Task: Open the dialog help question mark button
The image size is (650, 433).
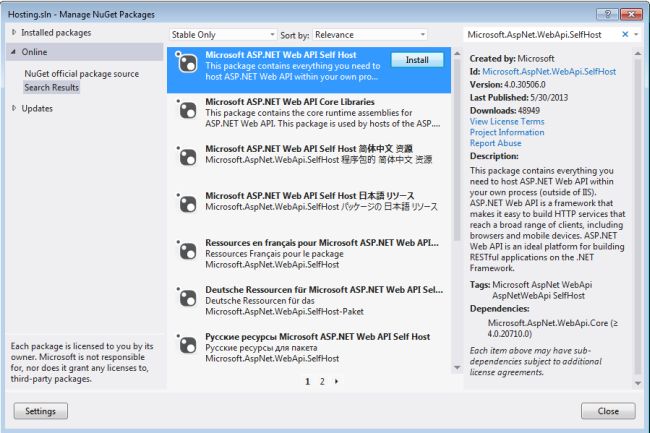Action: pyautogui.click(x=607, y=15)
